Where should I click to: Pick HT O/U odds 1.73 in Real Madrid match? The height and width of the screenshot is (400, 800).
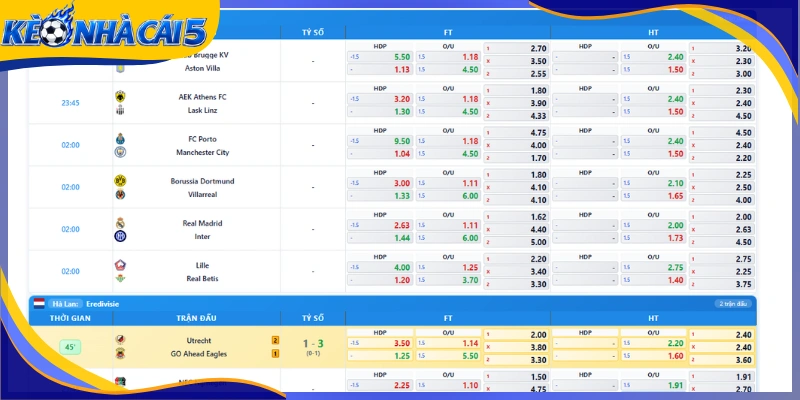click(654, 238)
